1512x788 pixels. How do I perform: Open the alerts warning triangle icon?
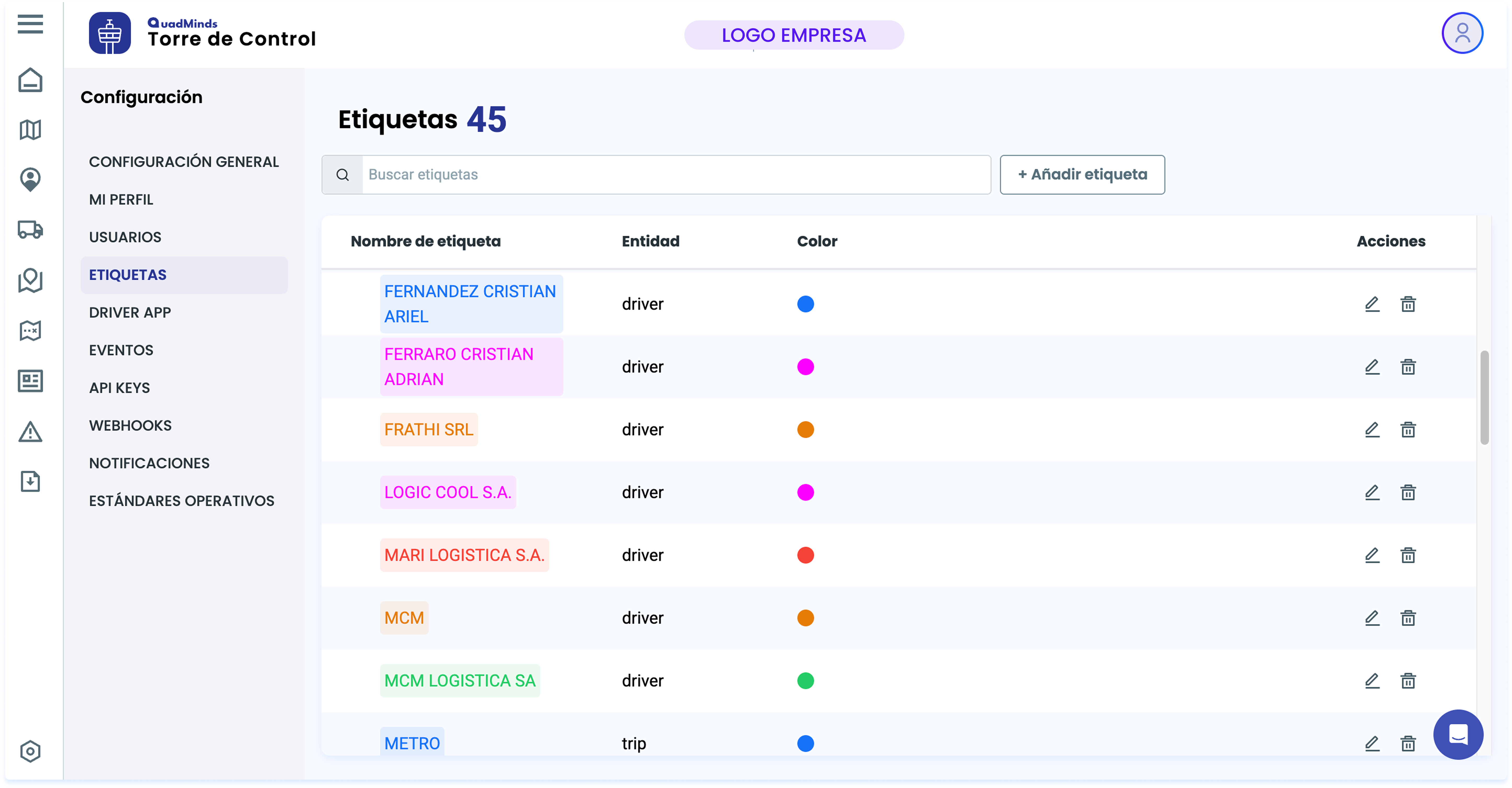(30, 432)
